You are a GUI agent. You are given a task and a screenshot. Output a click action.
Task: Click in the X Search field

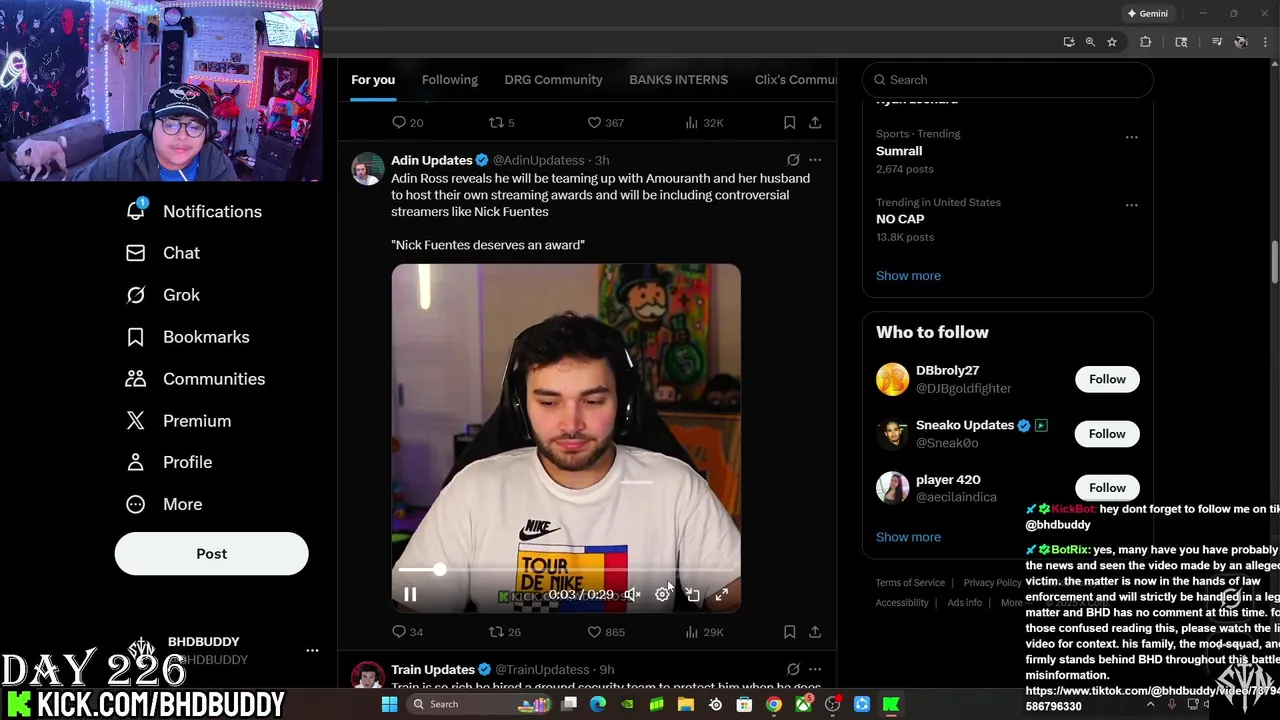(x=1008, y=80)
